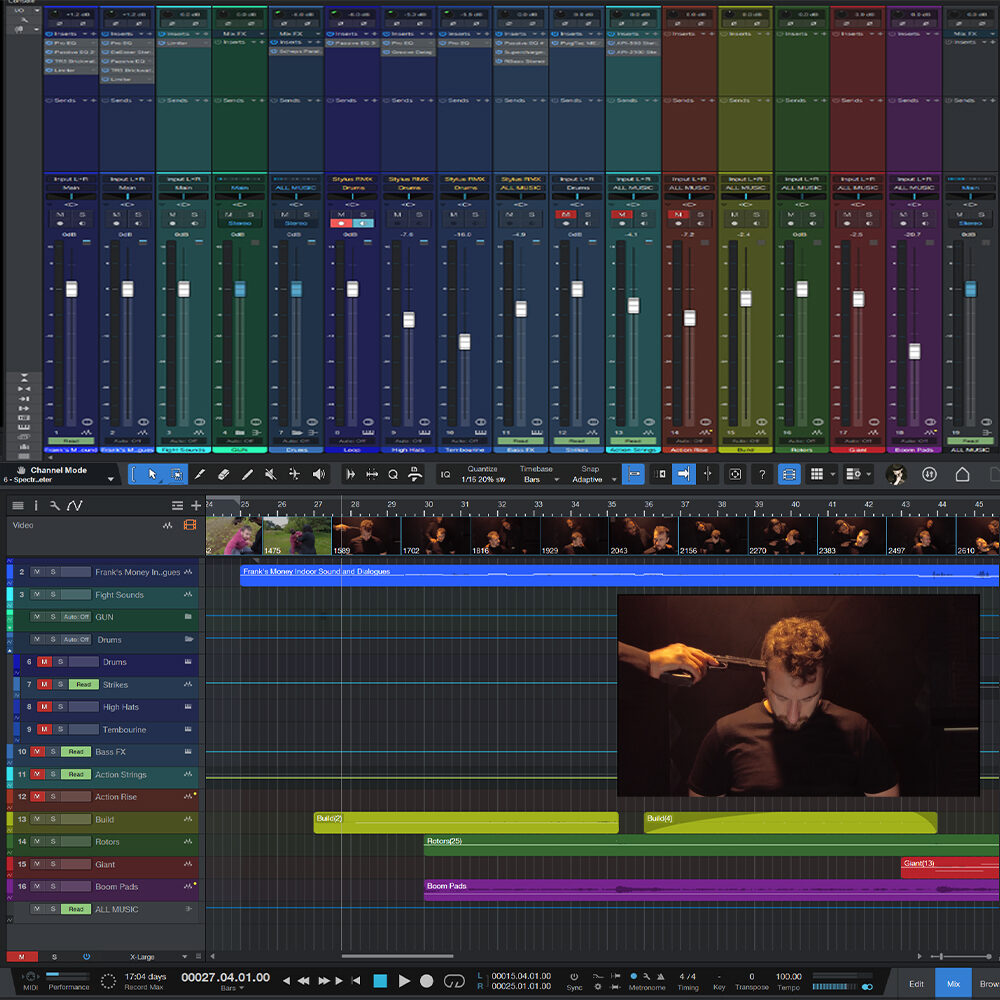1000x1000 pixels.
Task: Click the Boom Pads clip in the arrangement
Action: (x=711, y=890)
